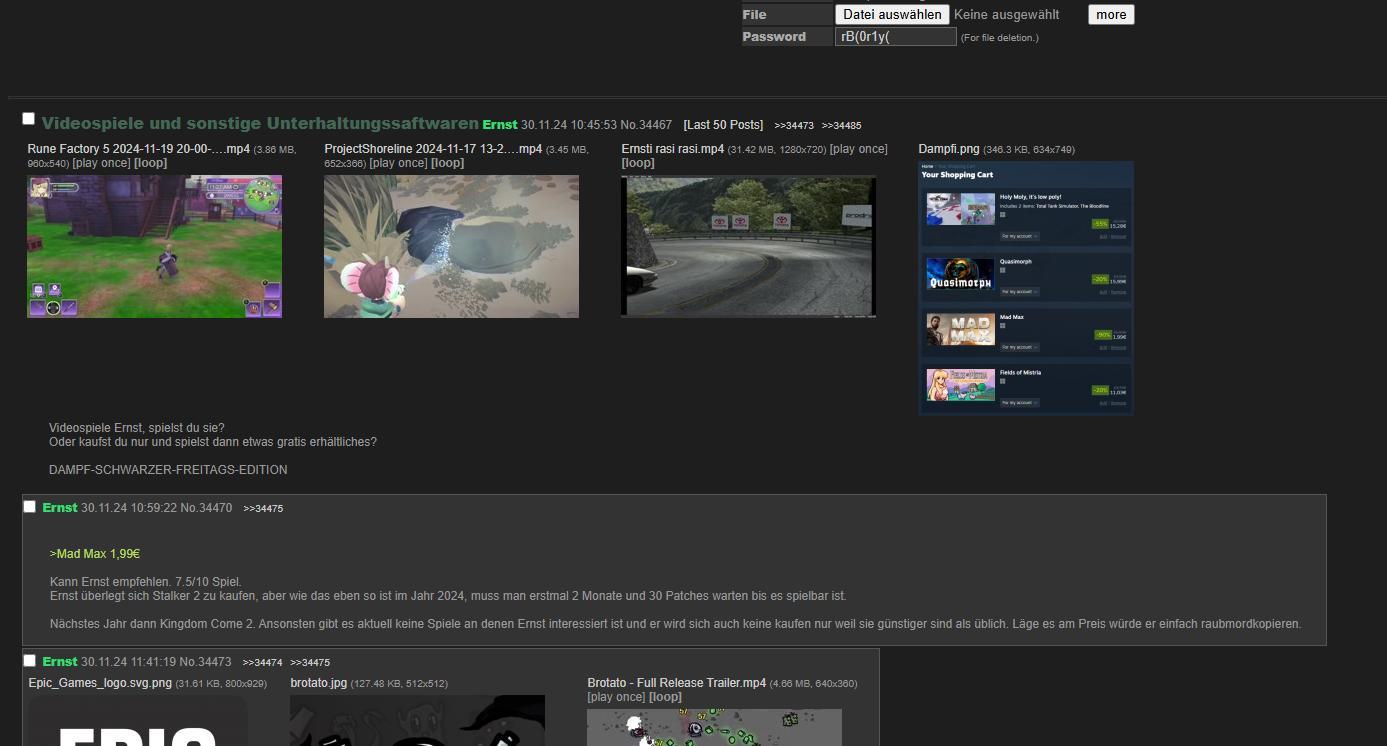Open the Brotato trailer video thumbnail
The height and width of the screenshot is (746, 1387).
(x=714, y=728)
